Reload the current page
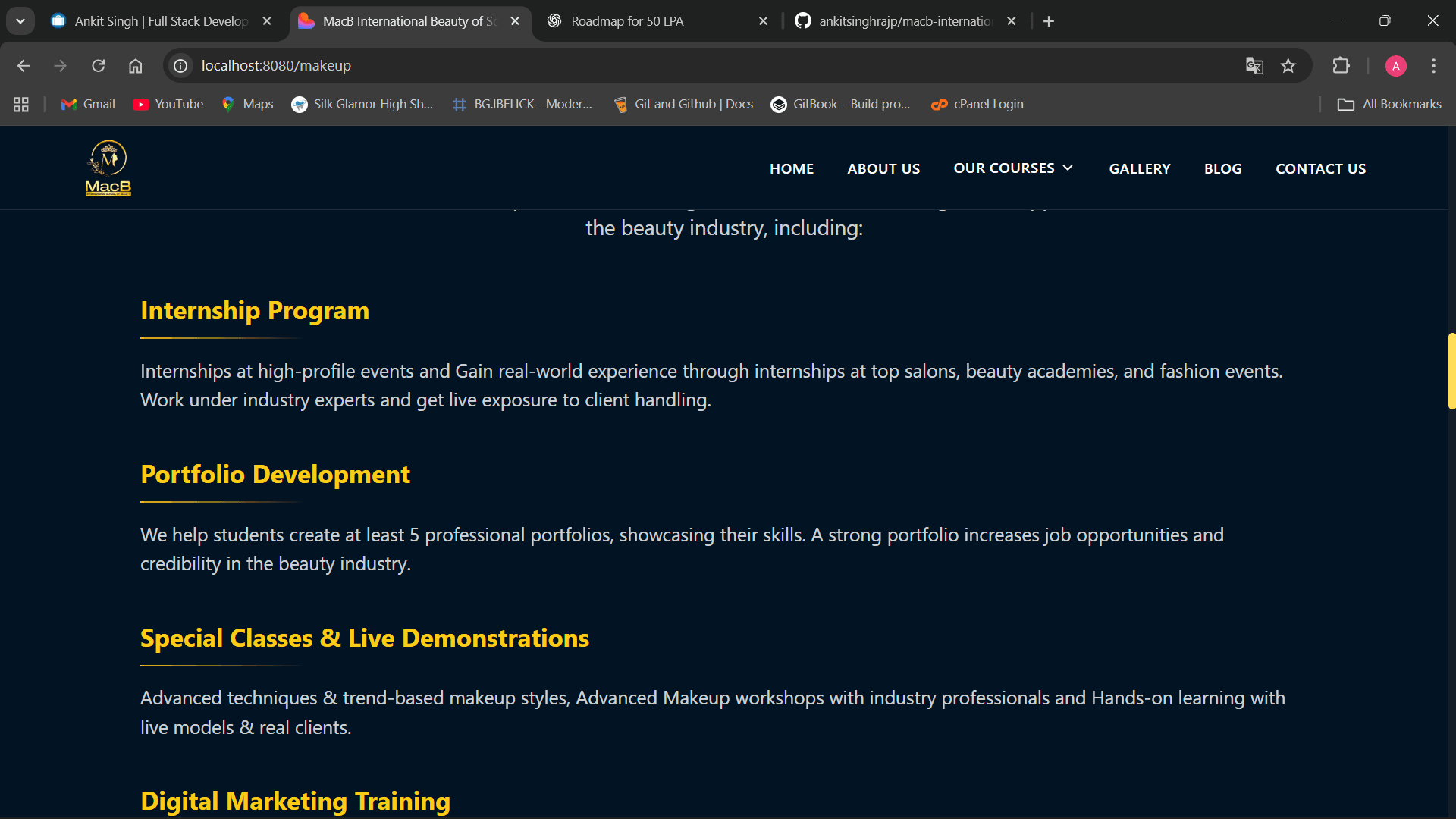The width and height of the screenshot is (1456, 819). tap(99, 66)
